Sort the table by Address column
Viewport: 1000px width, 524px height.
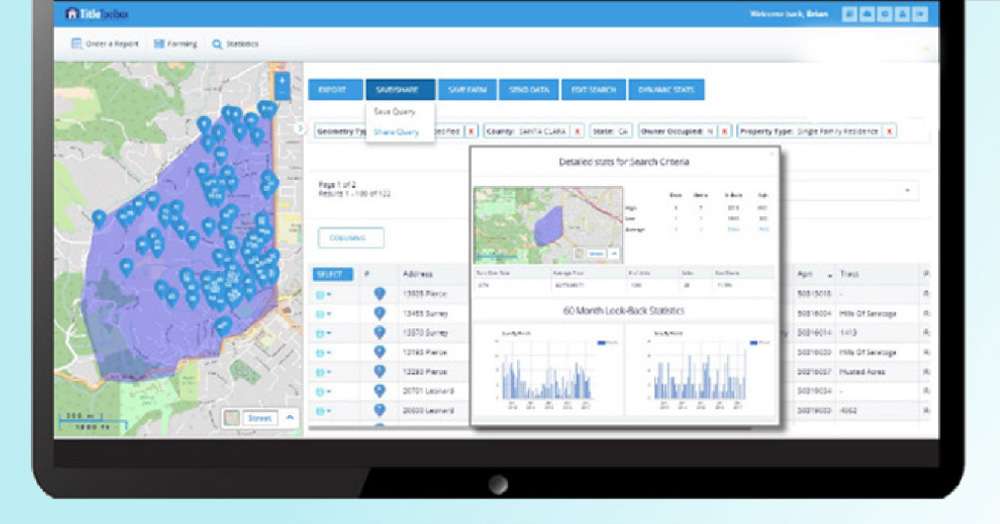point(418,274)
